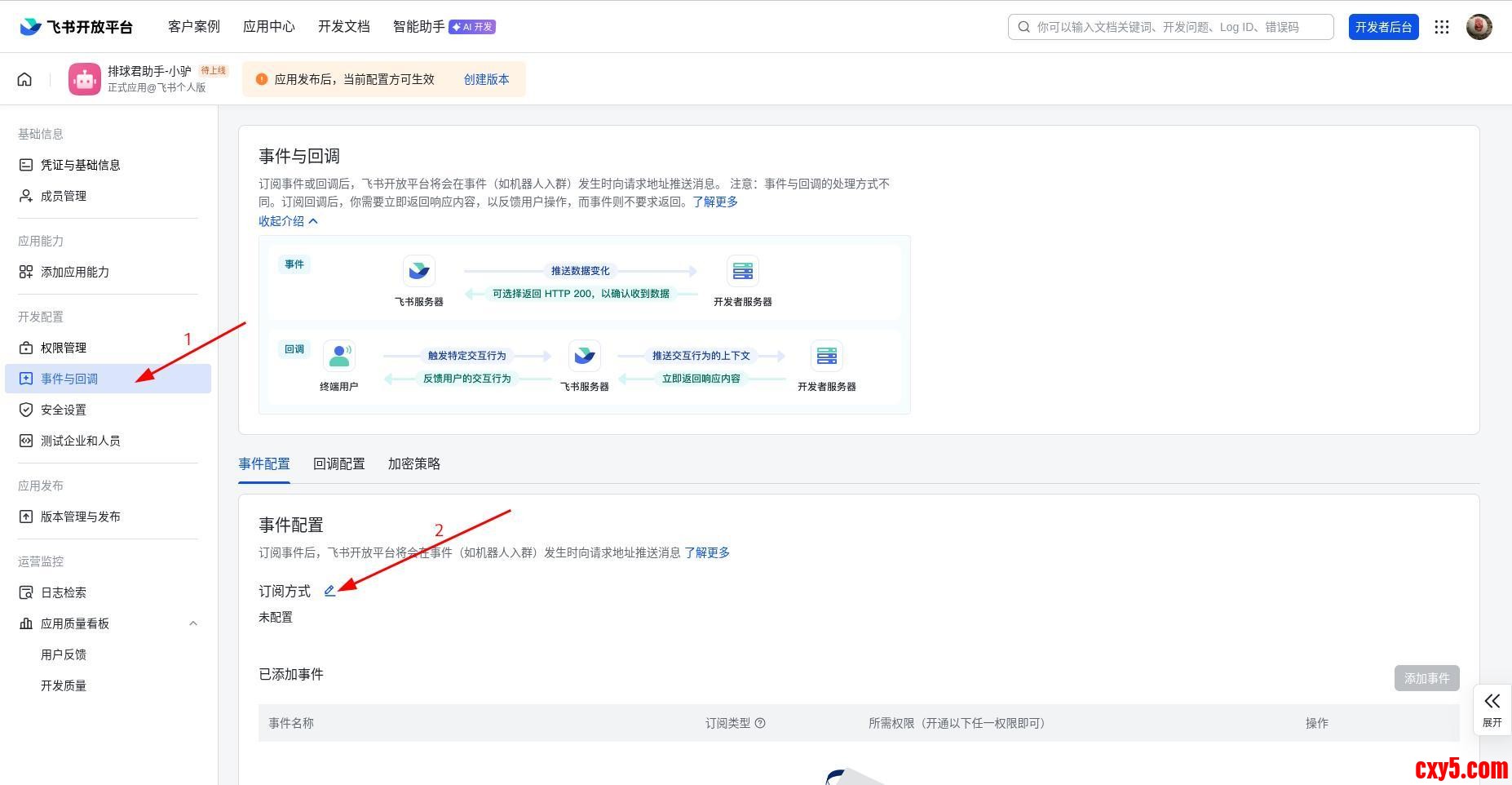Screen dimensions: 1512x785
Task: Collapse the intro via 收起介绍
Action: (x=288, y=221)
